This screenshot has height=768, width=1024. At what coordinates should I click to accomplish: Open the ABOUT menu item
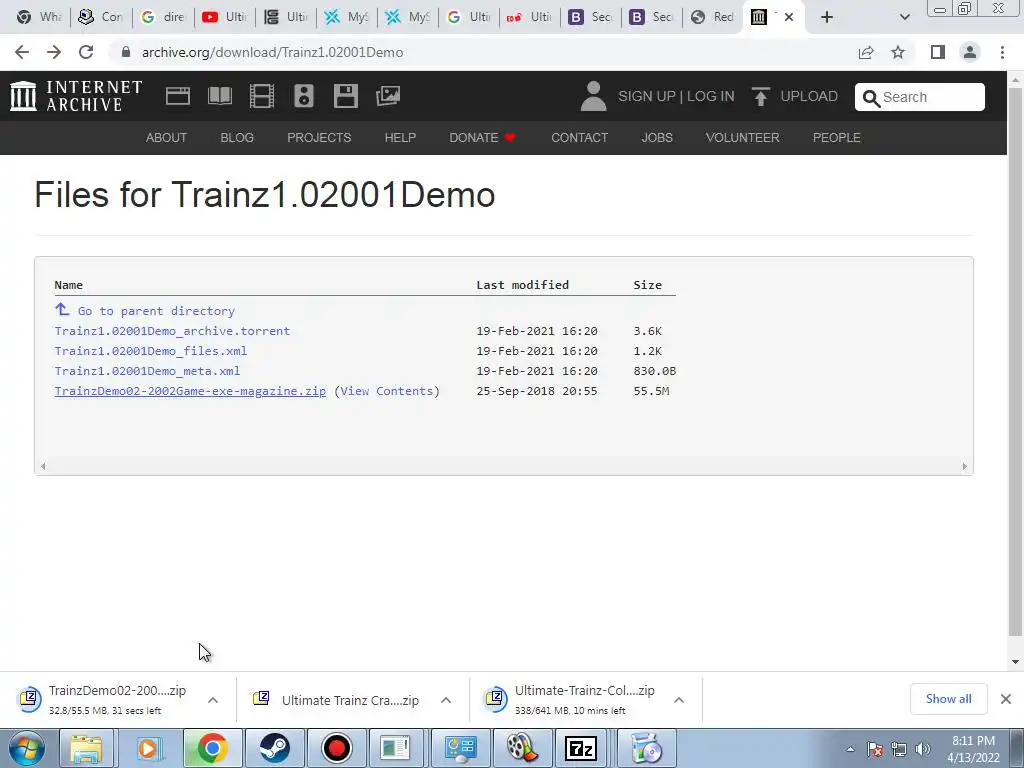[167, 138]
